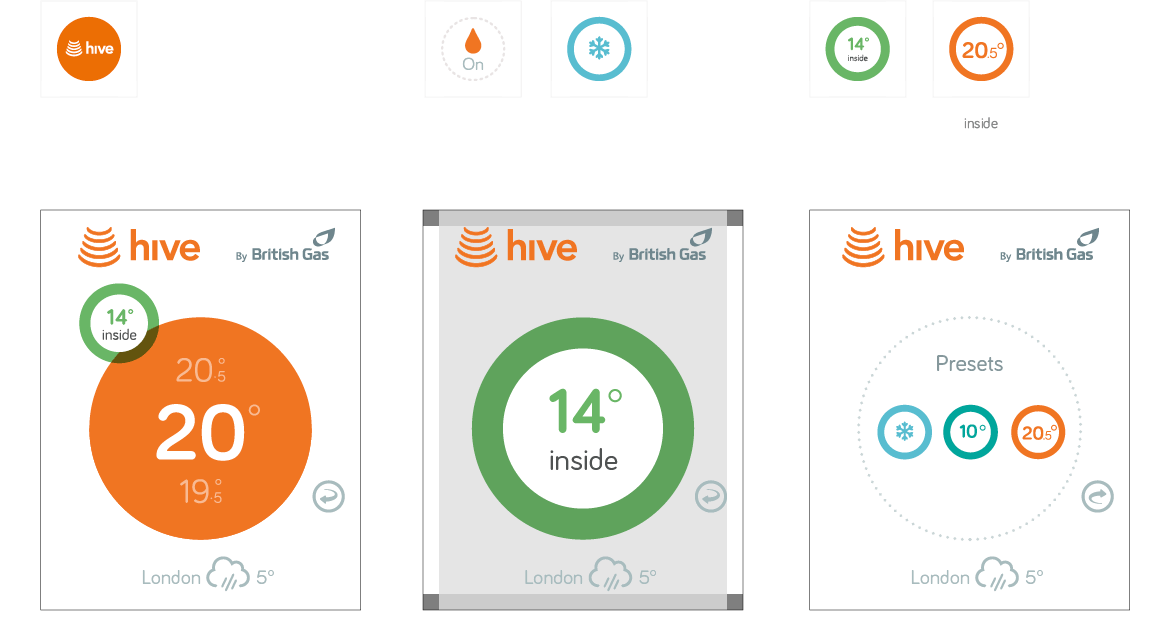
Task: Click the rain cloud icon in the left widget
Action: click(x=228, y=576)
